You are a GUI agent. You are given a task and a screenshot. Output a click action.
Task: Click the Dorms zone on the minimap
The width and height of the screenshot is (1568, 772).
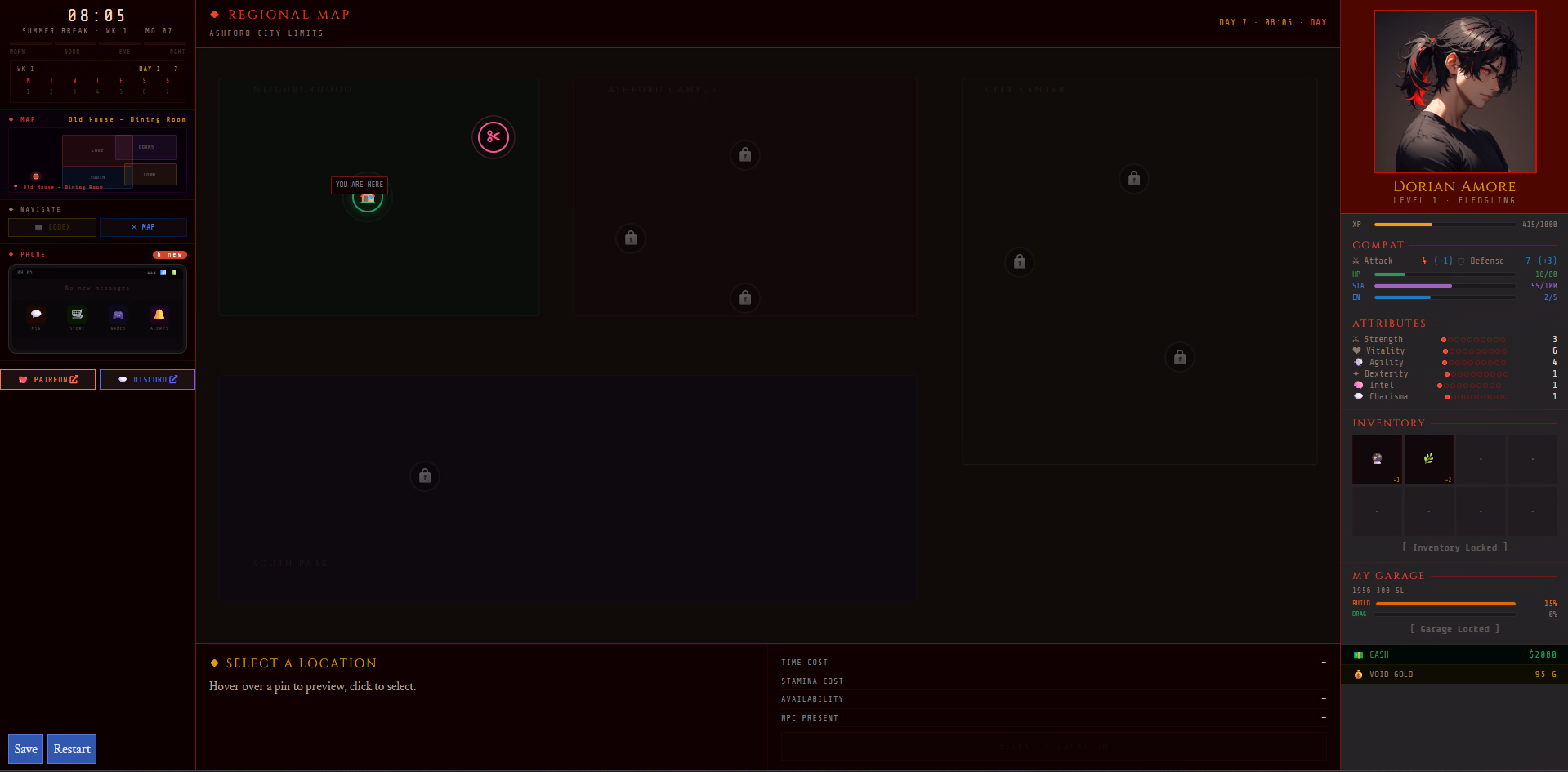[146, 147]
